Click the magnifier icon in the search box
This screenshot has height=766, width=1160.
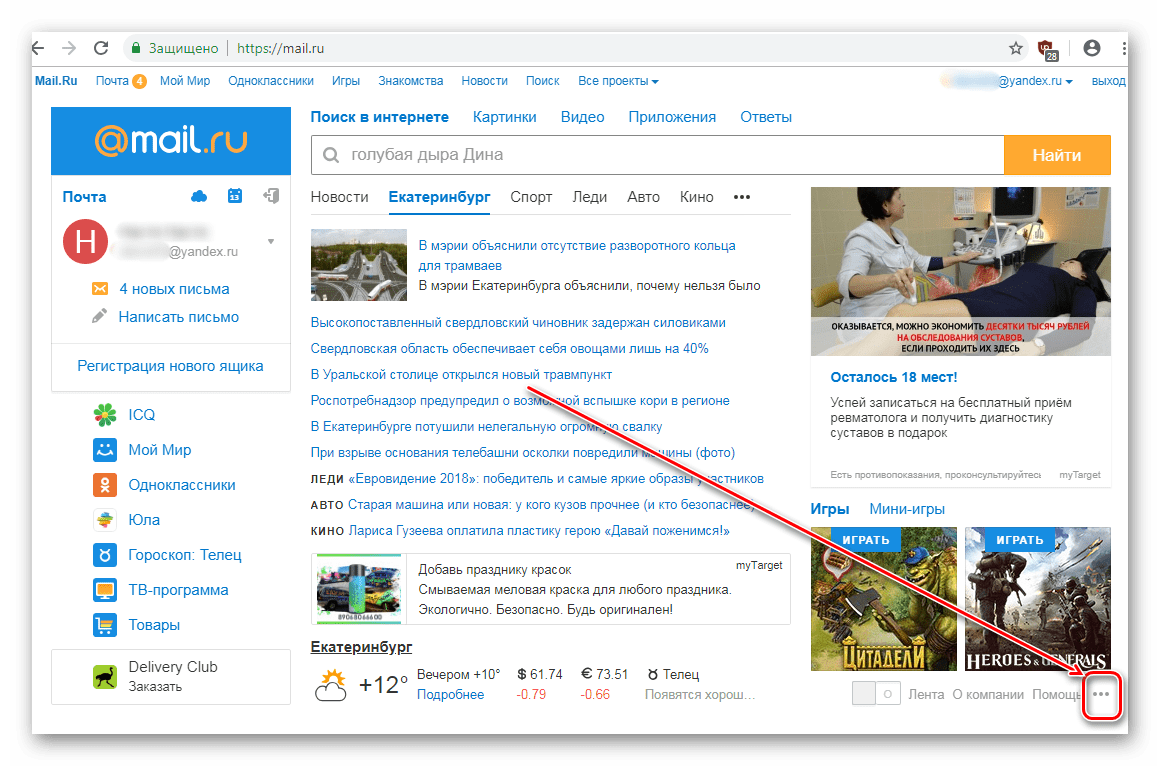(x=331, y=155)
